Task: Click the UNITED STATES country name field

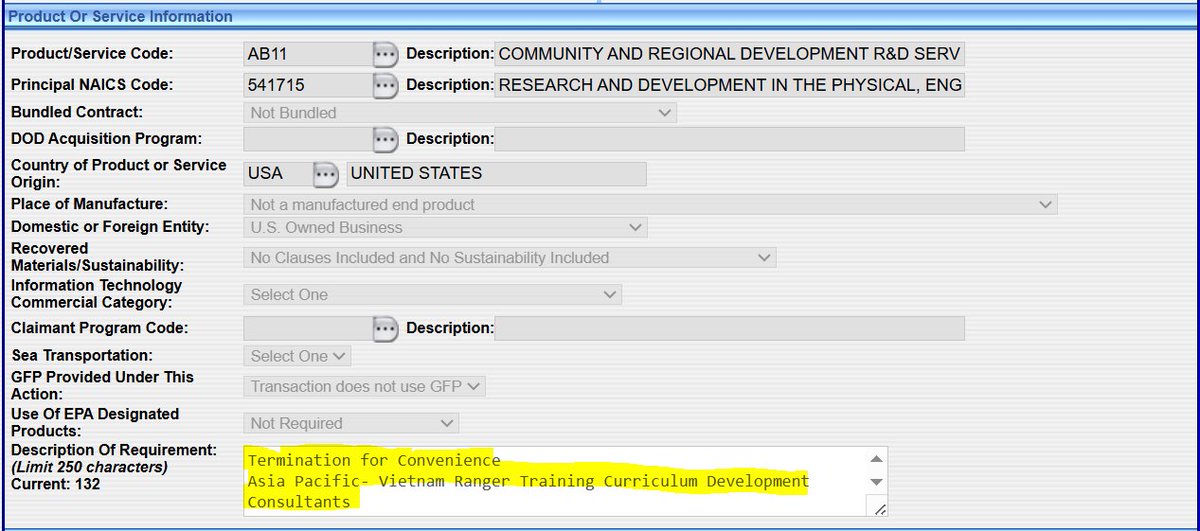Action: [496, 174]
